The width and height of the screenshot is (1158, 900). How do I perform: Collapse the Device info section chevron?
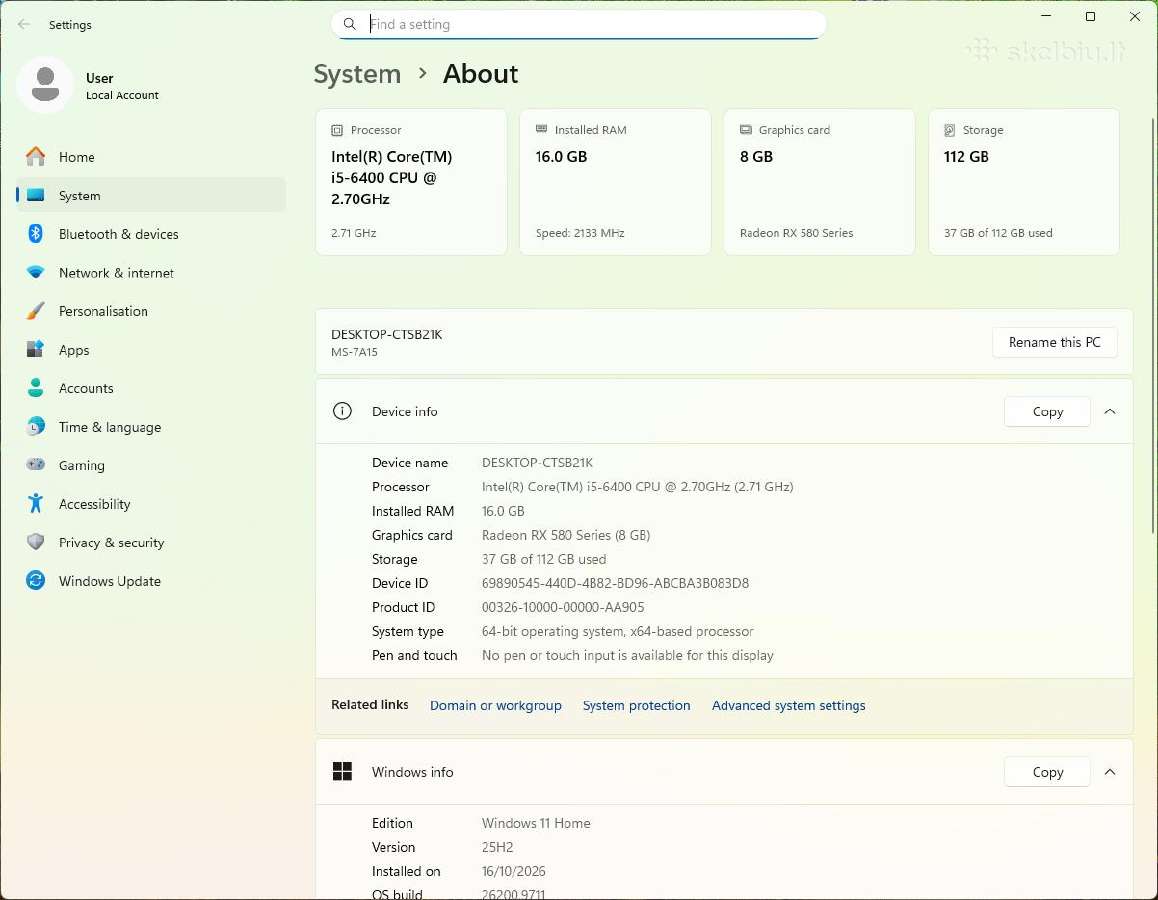1109,411
